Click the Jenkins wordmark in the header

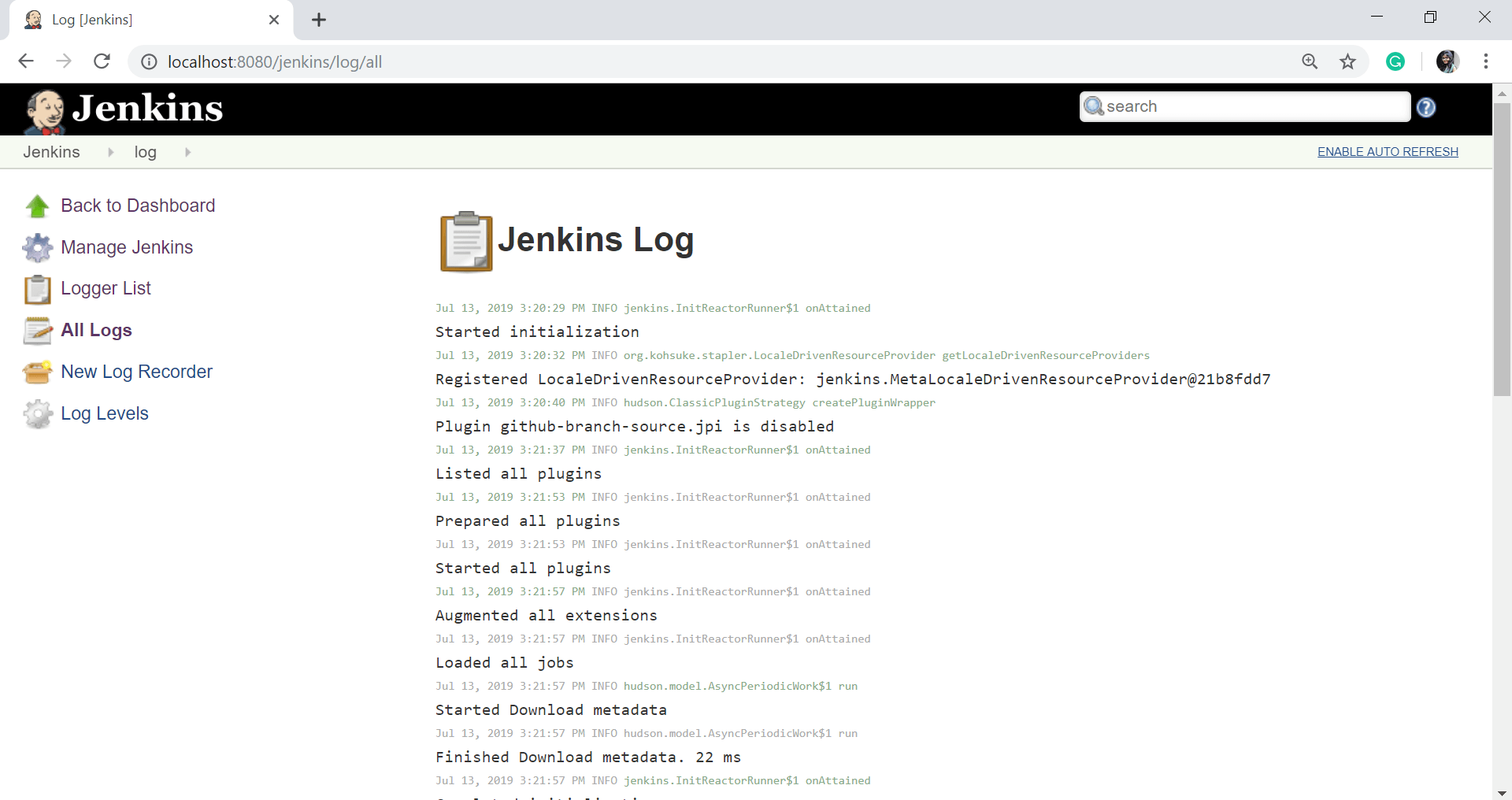(147, 109)
